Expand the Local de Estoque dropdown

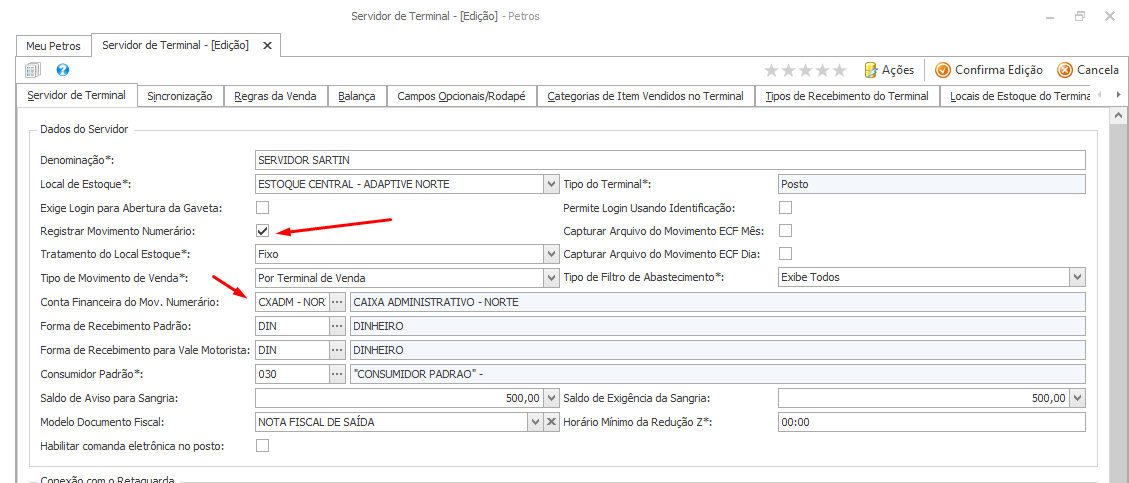point(552,184)
